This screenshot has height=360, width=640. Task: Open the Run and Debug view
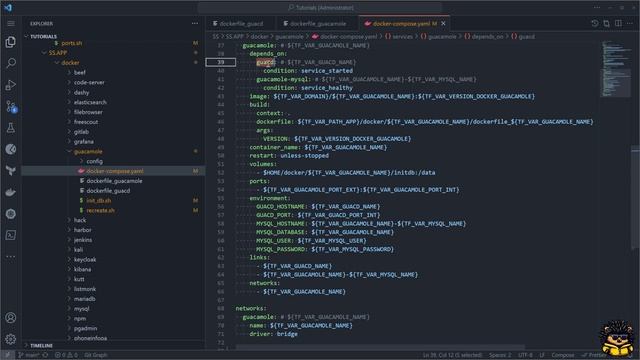click(11, 84)
